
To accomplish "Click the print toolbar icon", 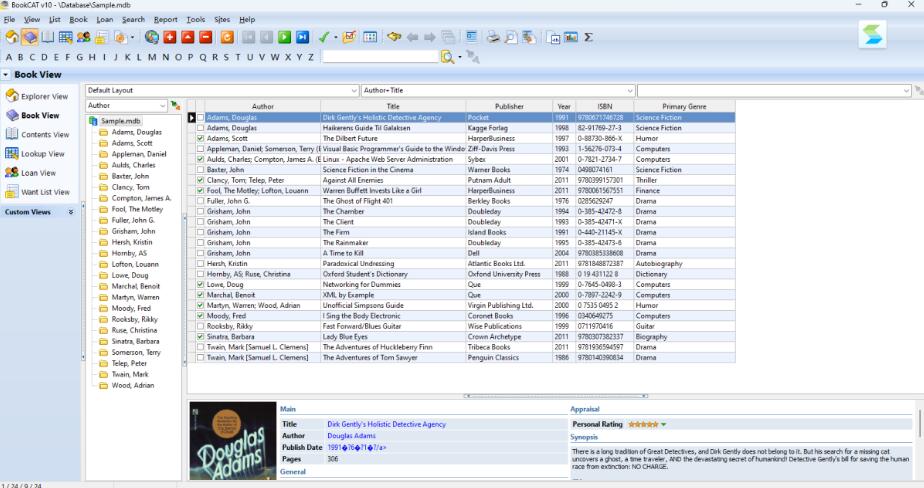I will coord(493,37).
